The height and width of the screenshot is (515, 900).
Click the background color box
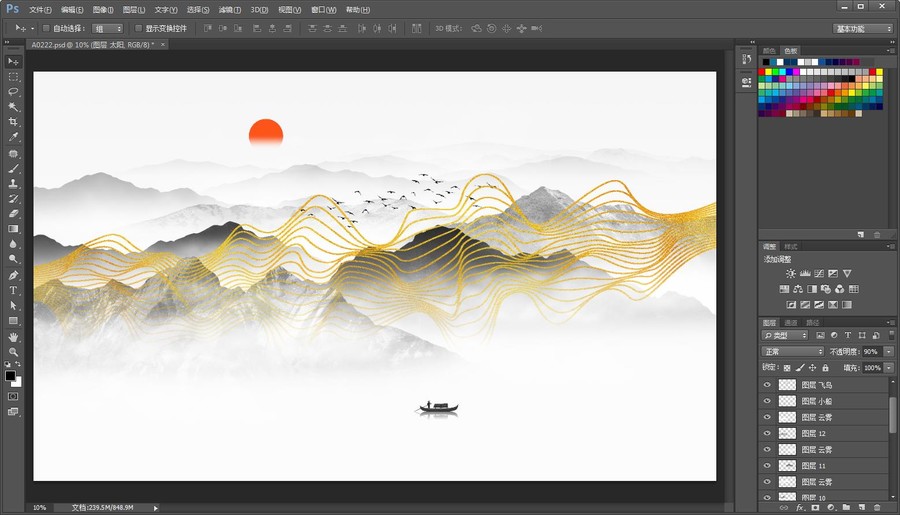(x=18, y=382)
